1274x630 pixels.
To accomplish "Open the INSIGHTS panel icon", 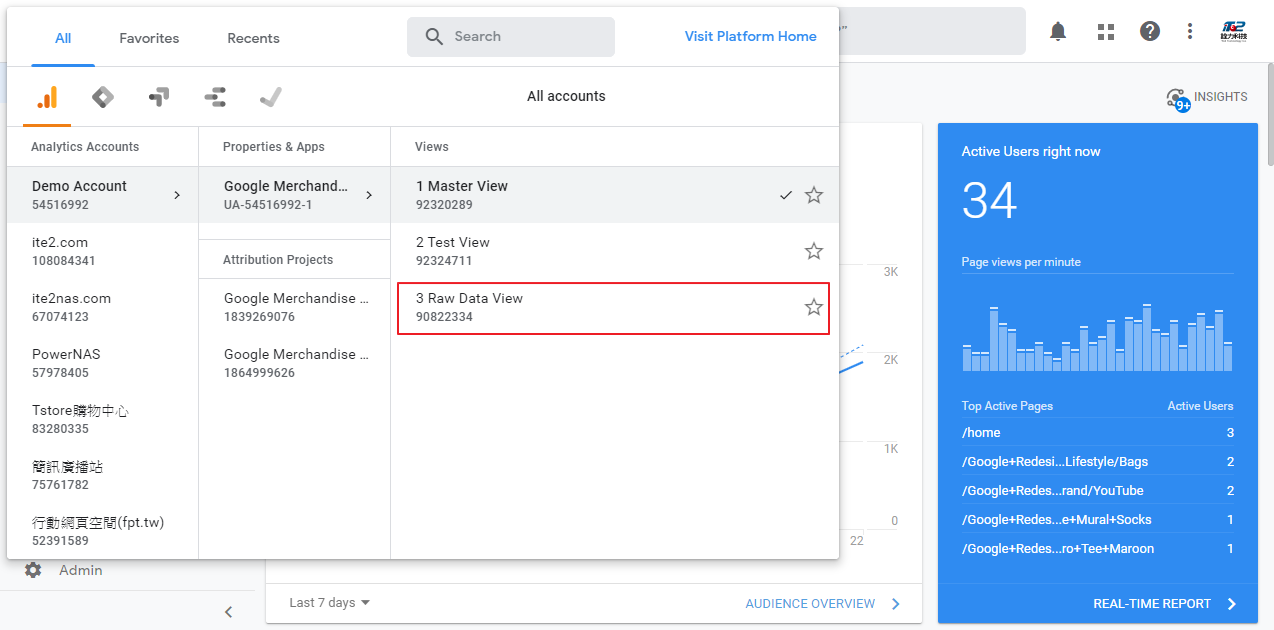I will [x=1178, y=97].
